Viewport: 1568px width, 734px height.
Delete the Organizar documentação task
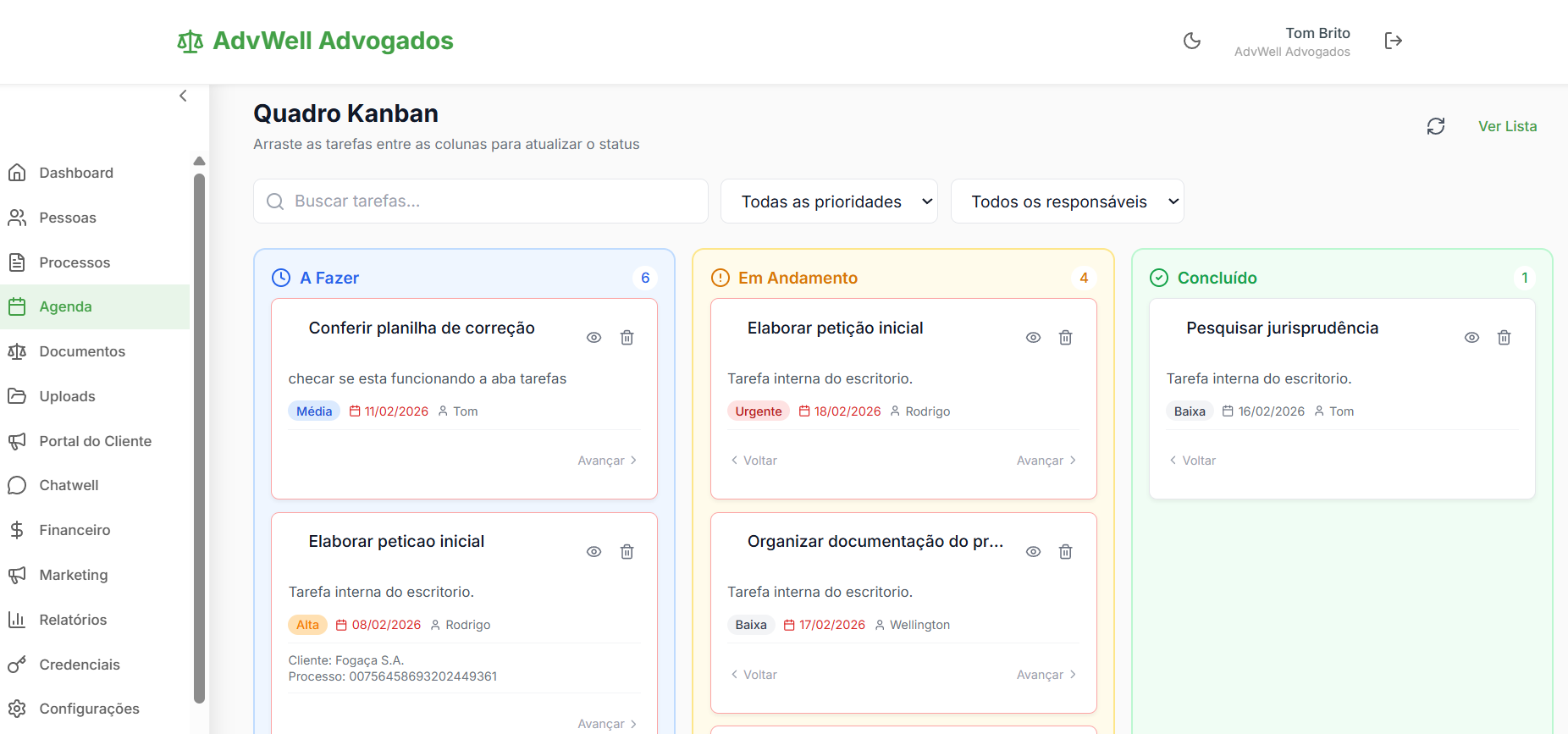tap(1066, 552)
